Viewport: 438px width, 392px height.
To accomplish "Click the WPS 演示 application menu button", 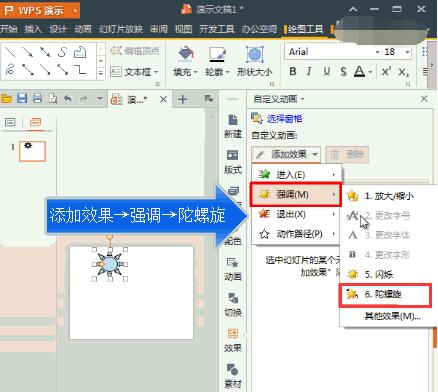I will 40,10.
